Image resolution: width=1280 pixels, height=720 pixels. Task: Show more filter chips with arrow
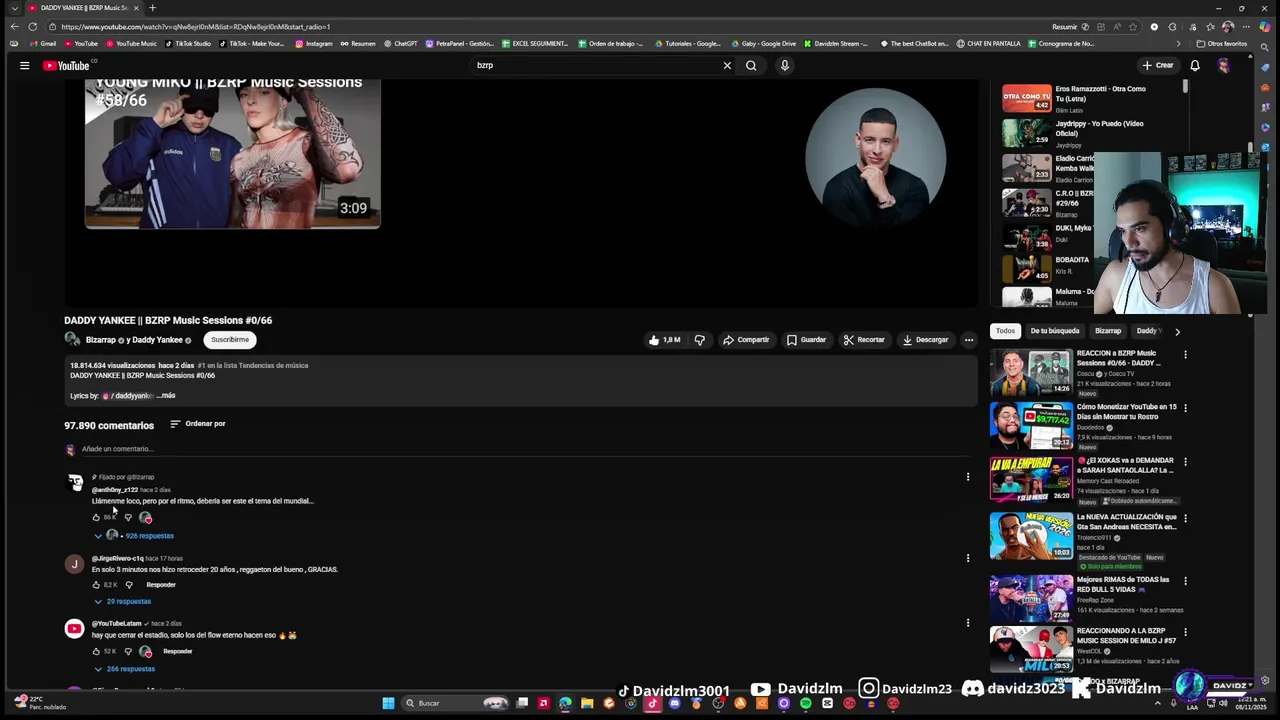pos(1177,332)
